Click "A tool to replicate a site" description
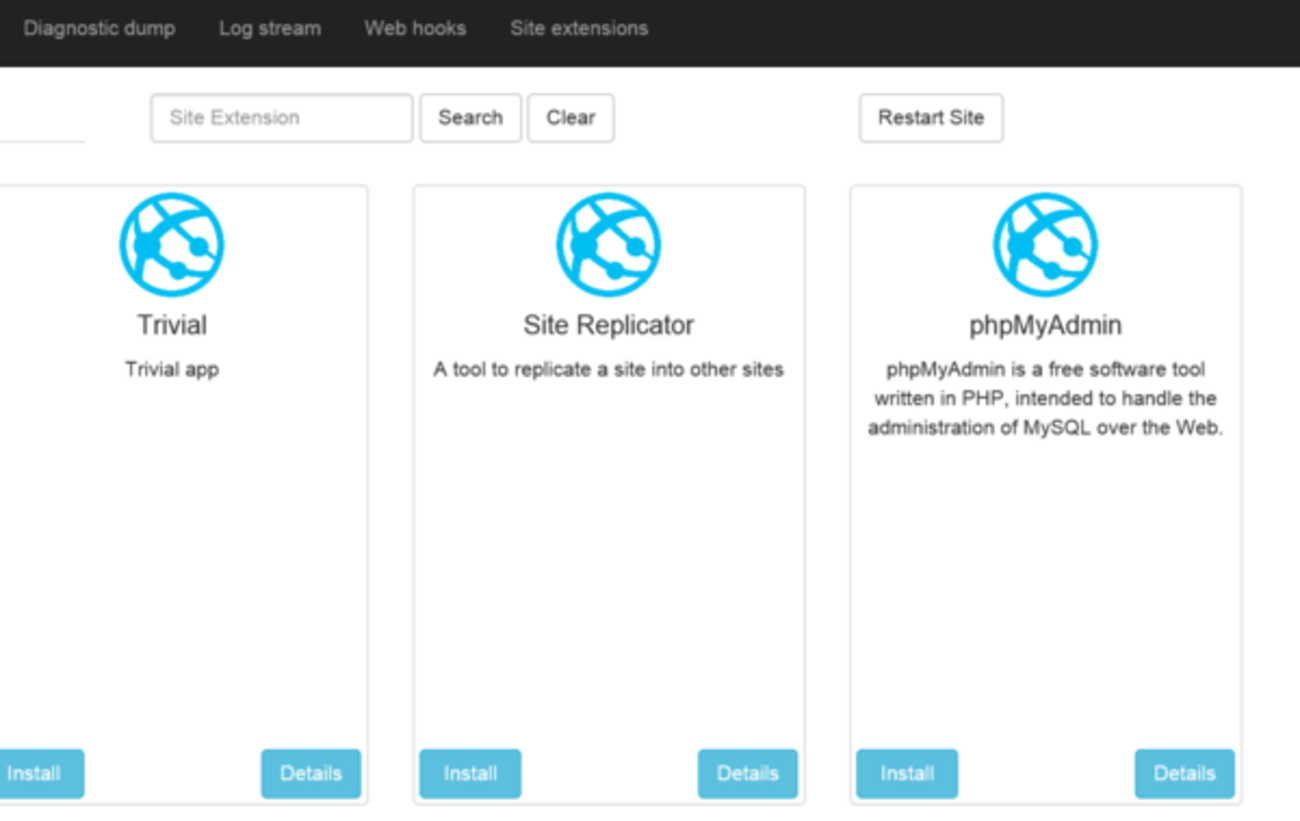 pos(609,370)
